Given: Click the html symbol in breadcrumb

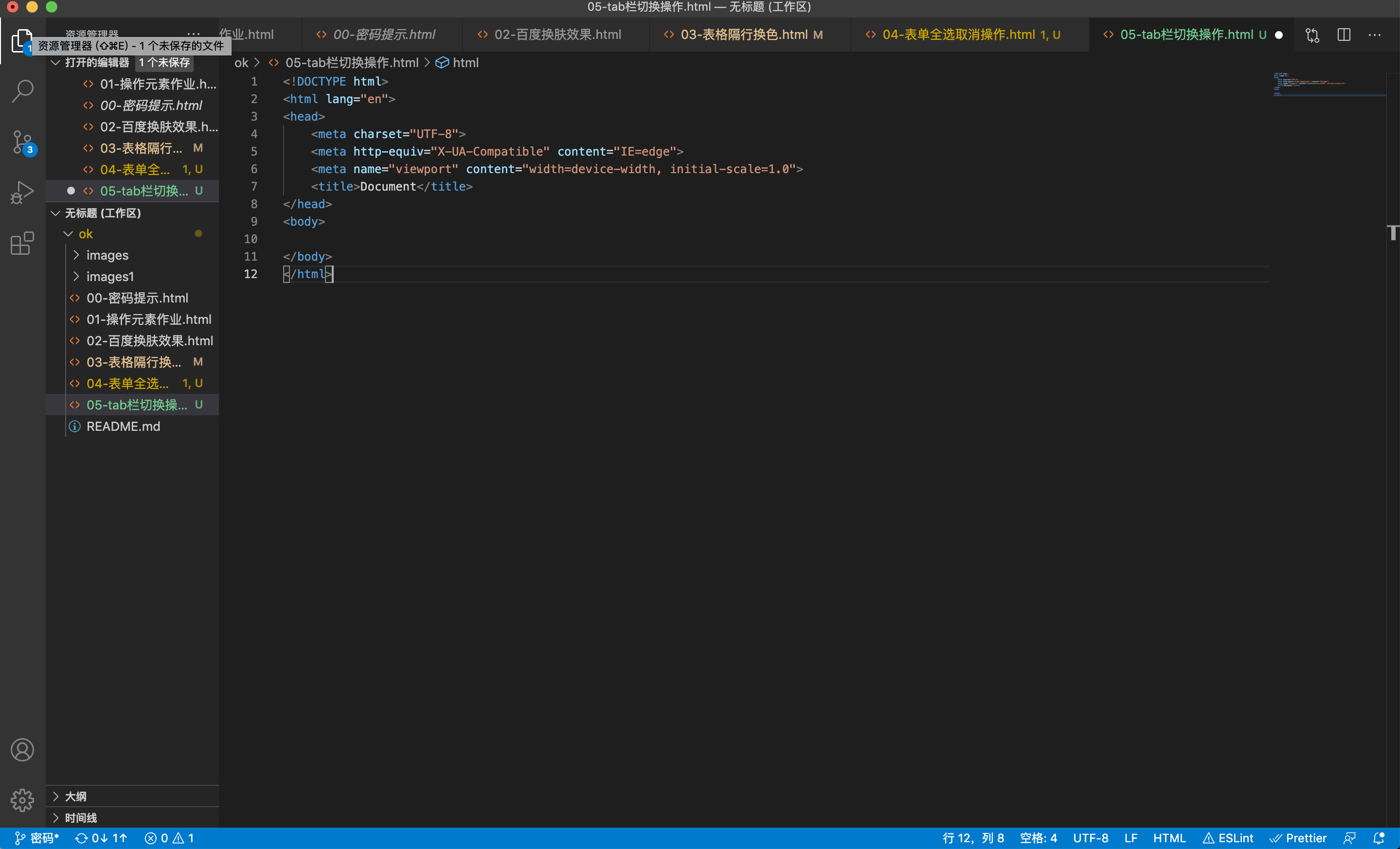Looking at the screenshot, I should (x=457, y=62).
